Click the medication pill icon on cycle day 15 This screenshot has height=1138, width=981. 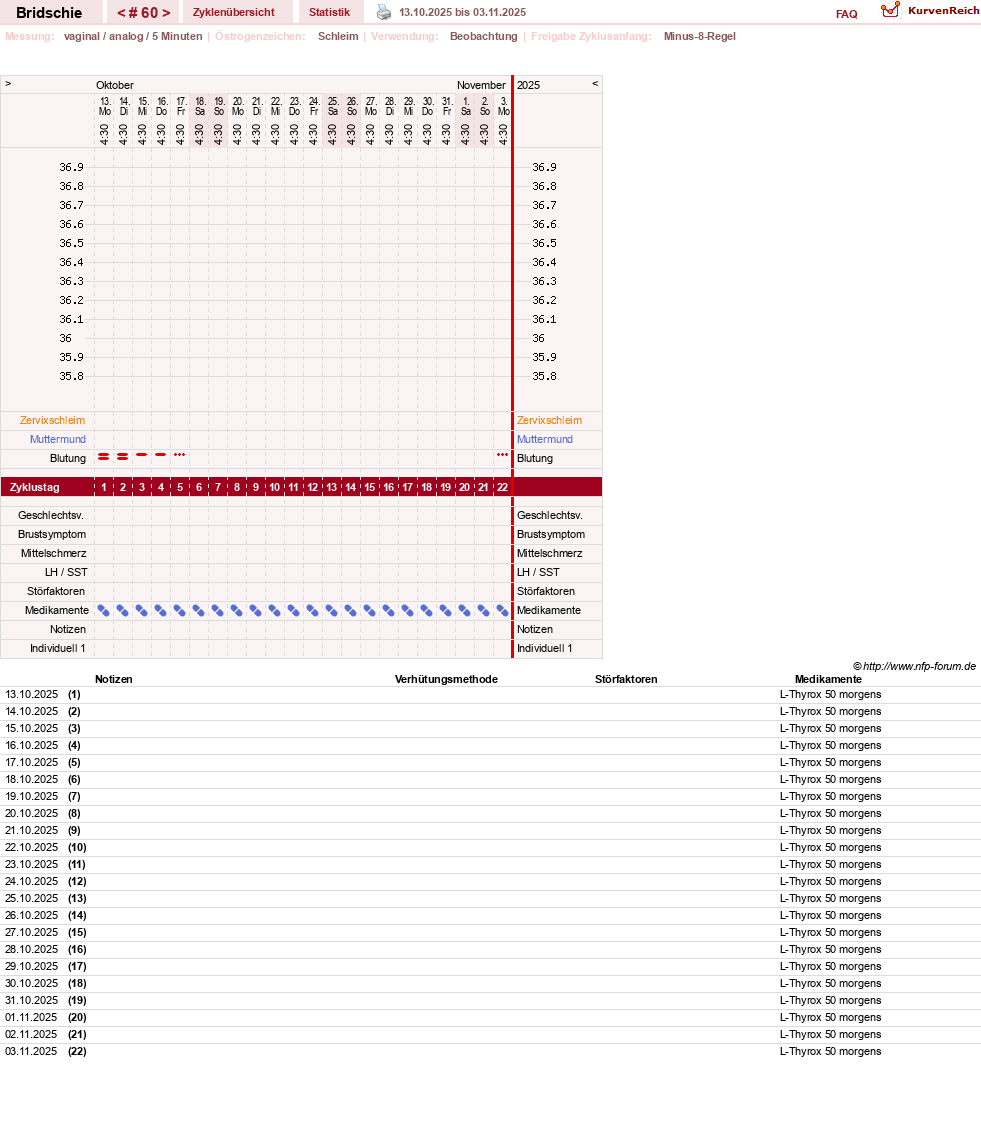click(x=369, y=610)
